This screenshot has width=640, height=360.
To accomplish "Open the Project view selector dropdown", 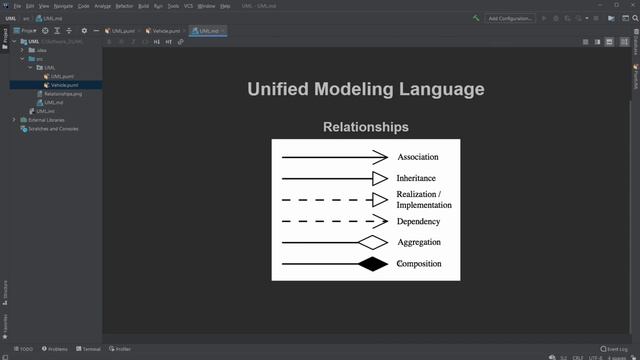I will 25,31.
